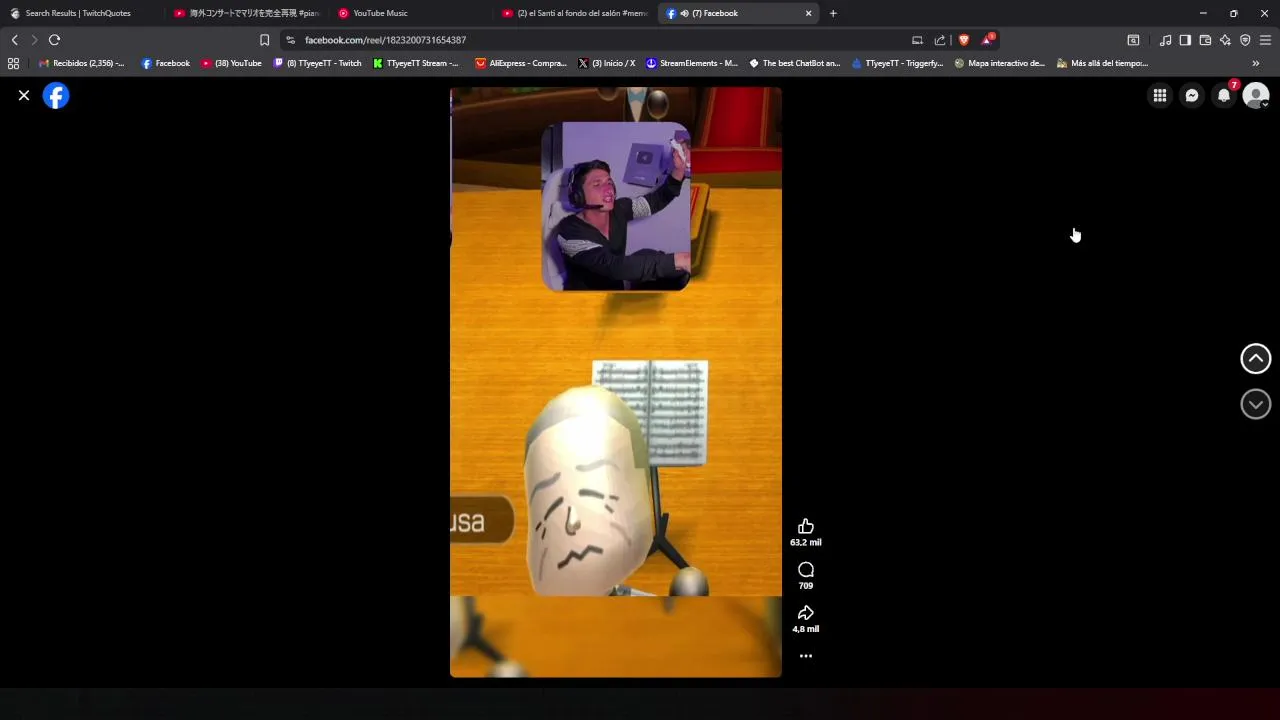
Task: Mute the Facebook tab via its speaker icon
Action: [x=685, y=13]
